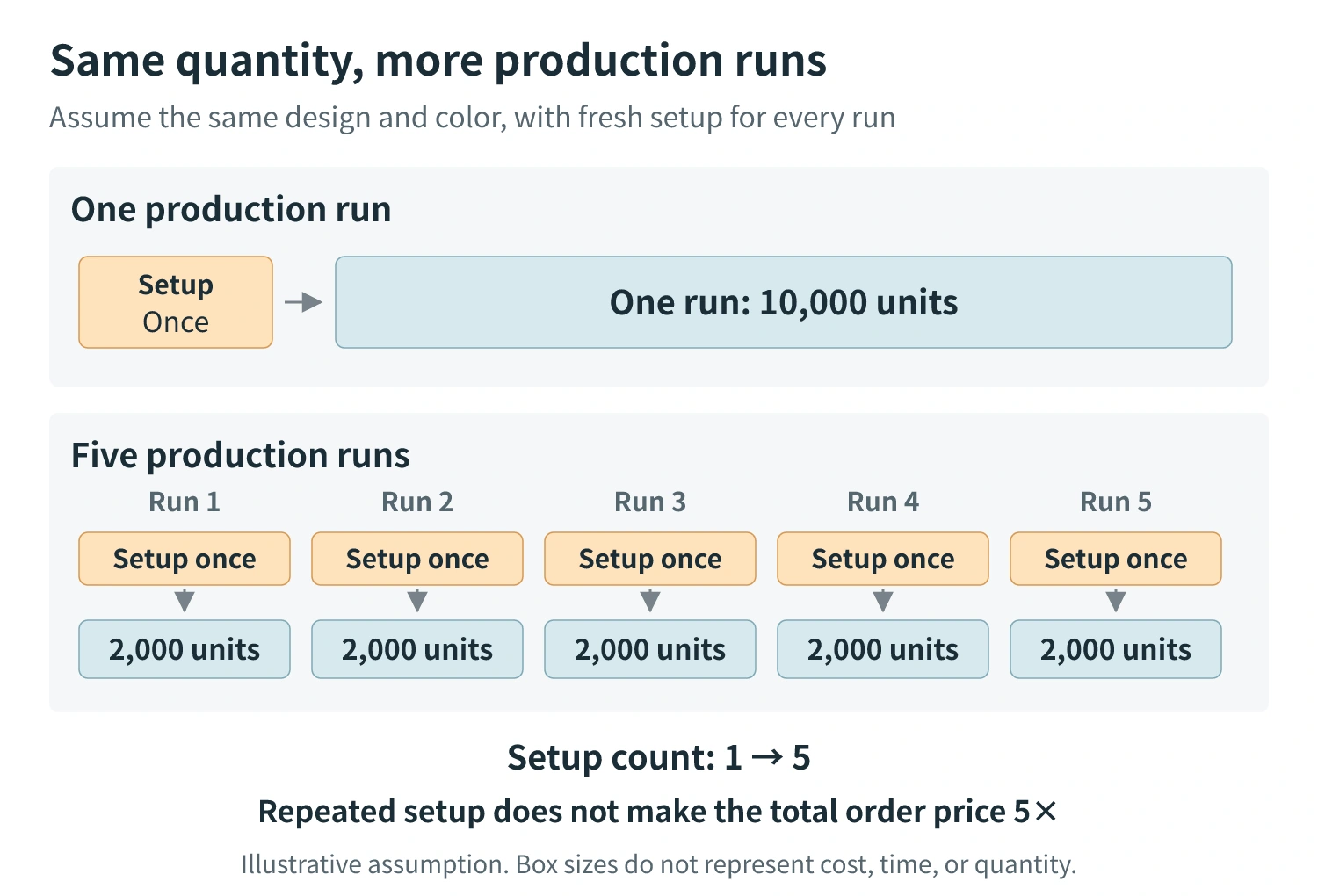1318x896 pixels.
Task: Click the 'Setup once' box under Run 2
Action: pos(417,559)
